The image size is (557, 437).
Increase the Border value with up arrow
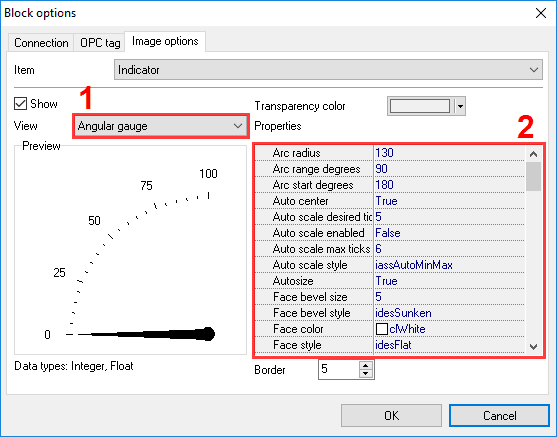pyautogui.click(x=366, y=366)
